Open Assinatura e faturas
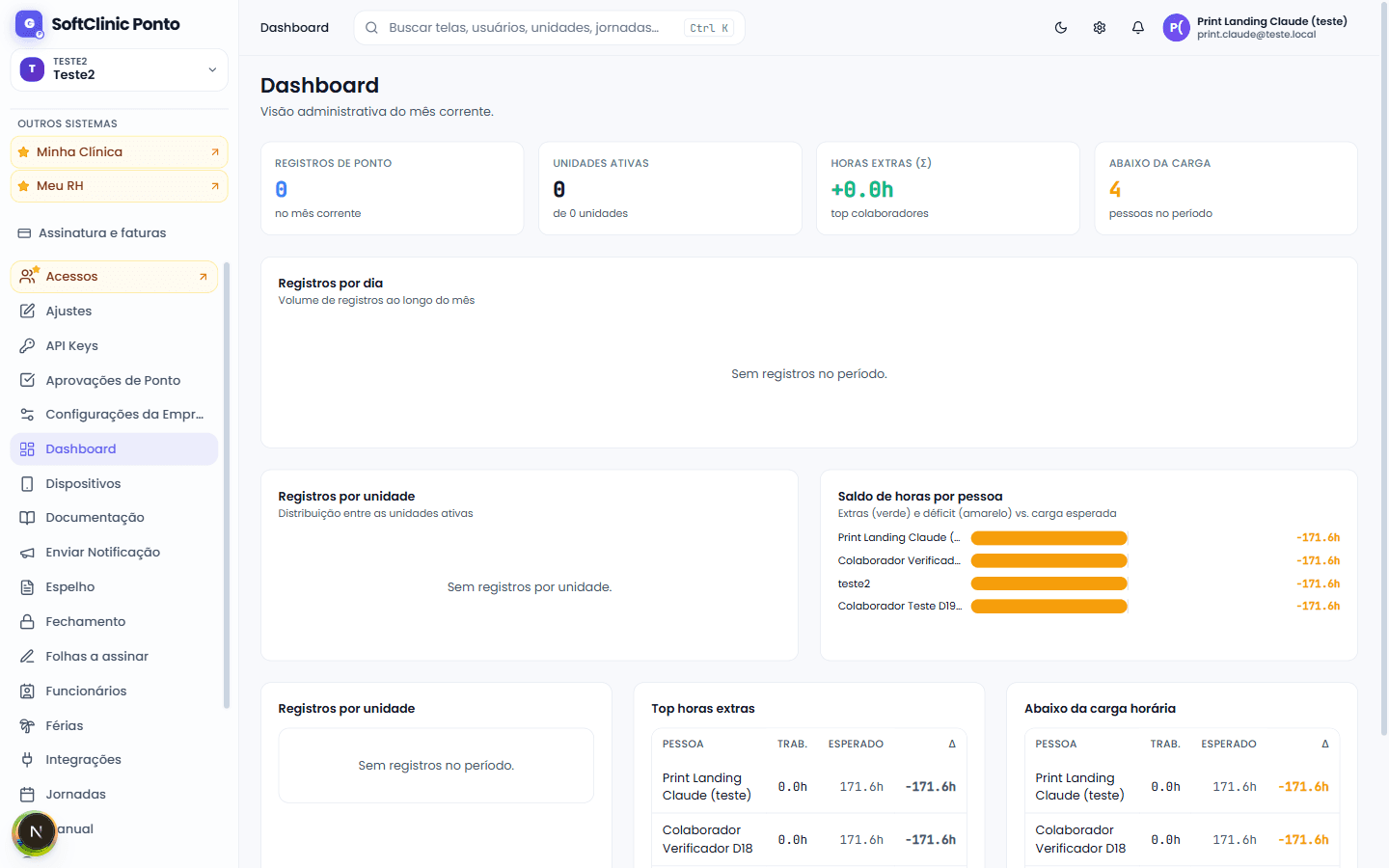Screen dimensions: 1389x868 [x=120, y=233]
